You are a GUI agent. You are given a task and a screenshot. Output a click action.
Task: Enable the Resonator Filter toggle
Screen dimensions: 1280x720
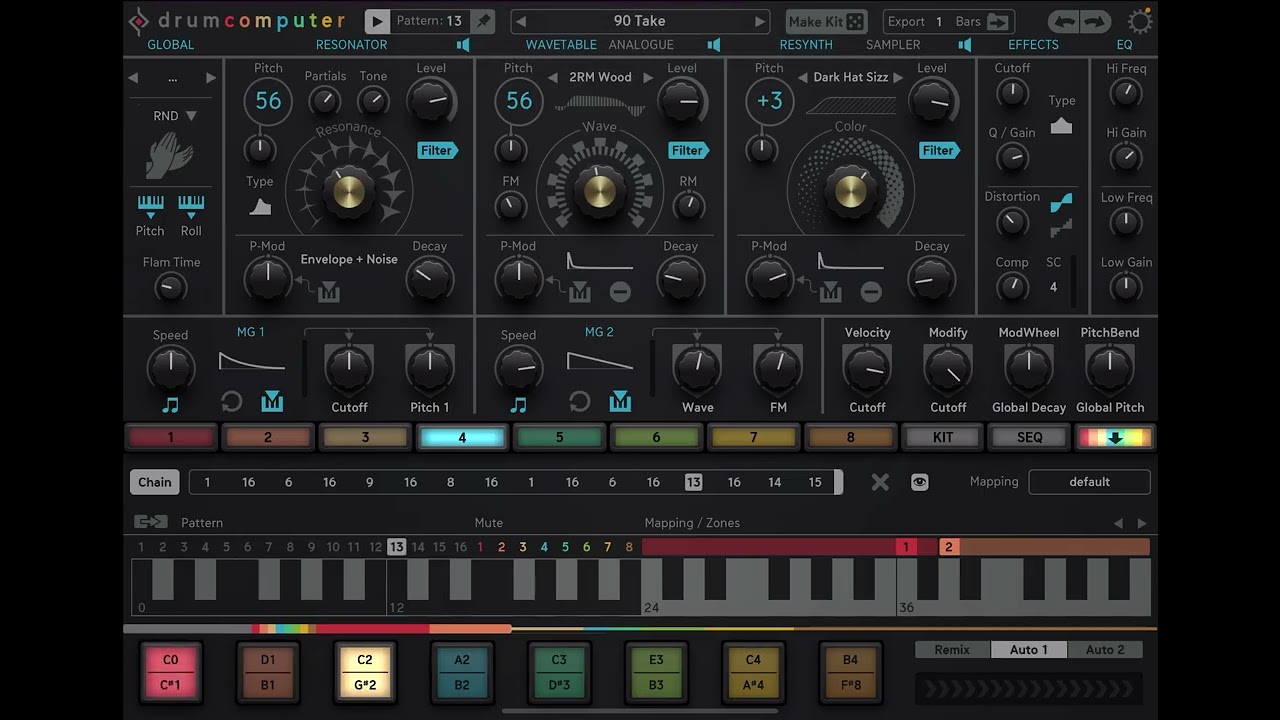point(438,150)
